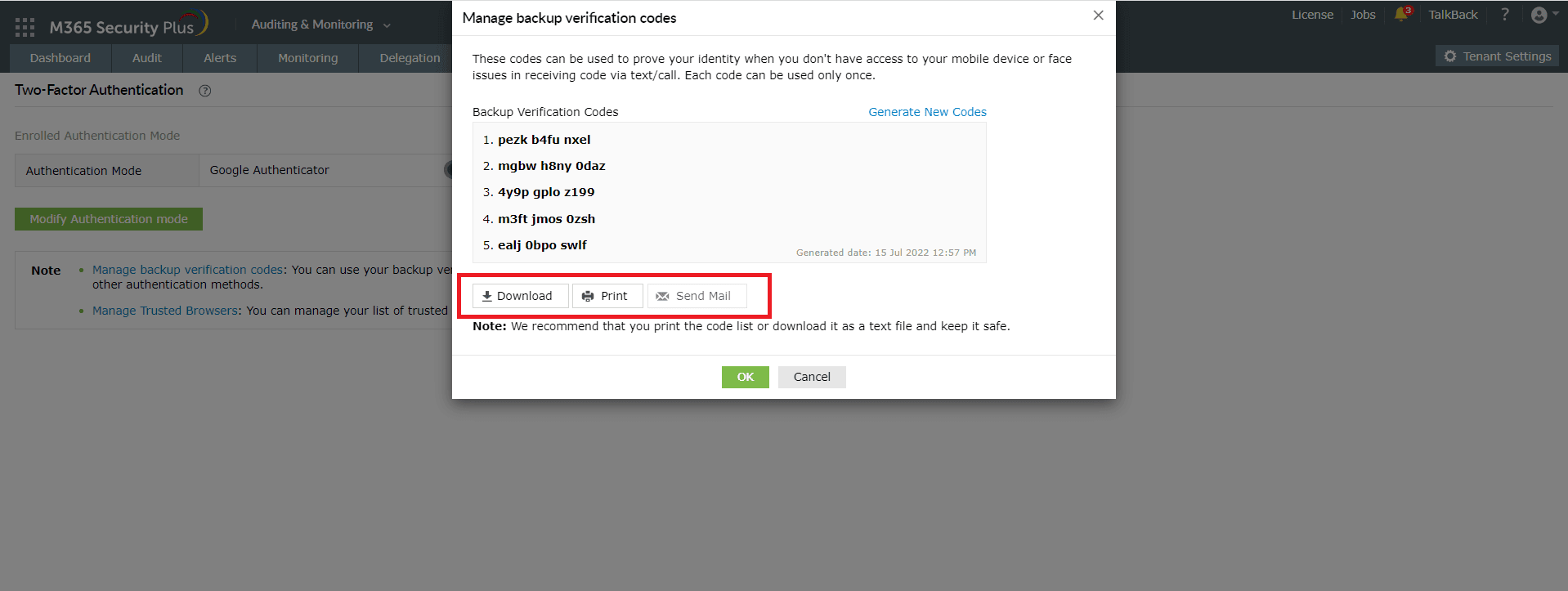Expand the Auditing & Monitoring dropdown

pyautogui.click(x=321, y=25)
